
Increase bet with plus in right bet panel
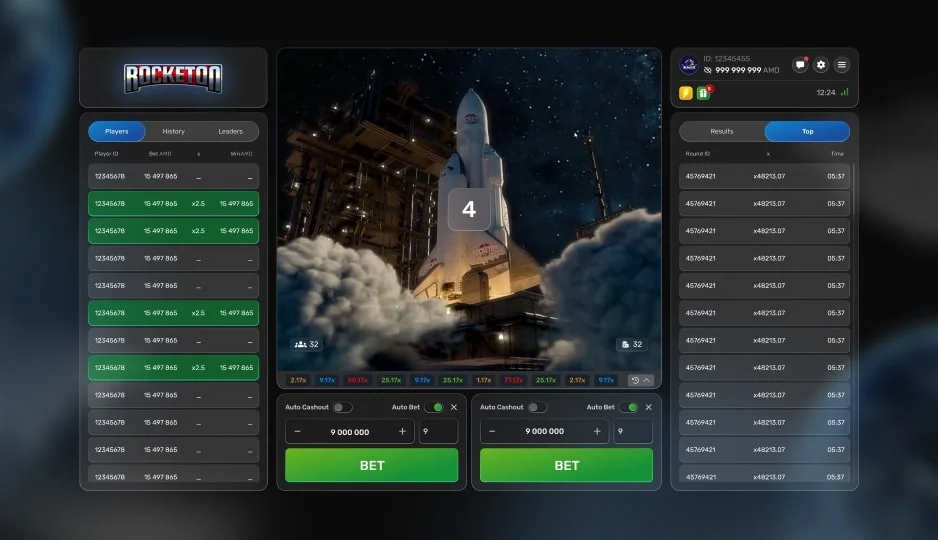(x=596, y=431)
